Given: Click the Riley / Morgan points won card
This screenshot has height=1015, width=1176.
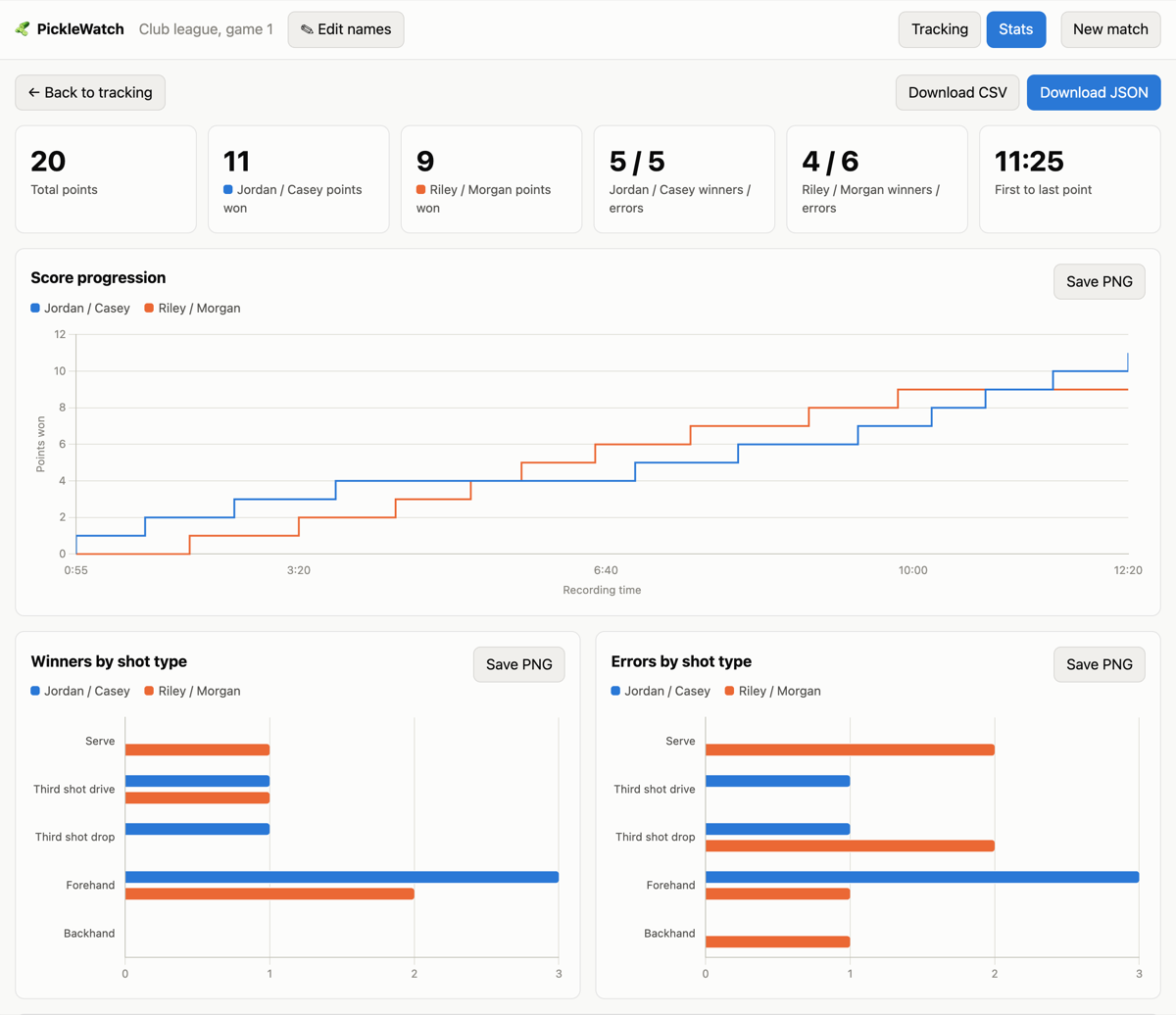Looking at the screenshot, I should pyautogui.click(x=491, y=179).
